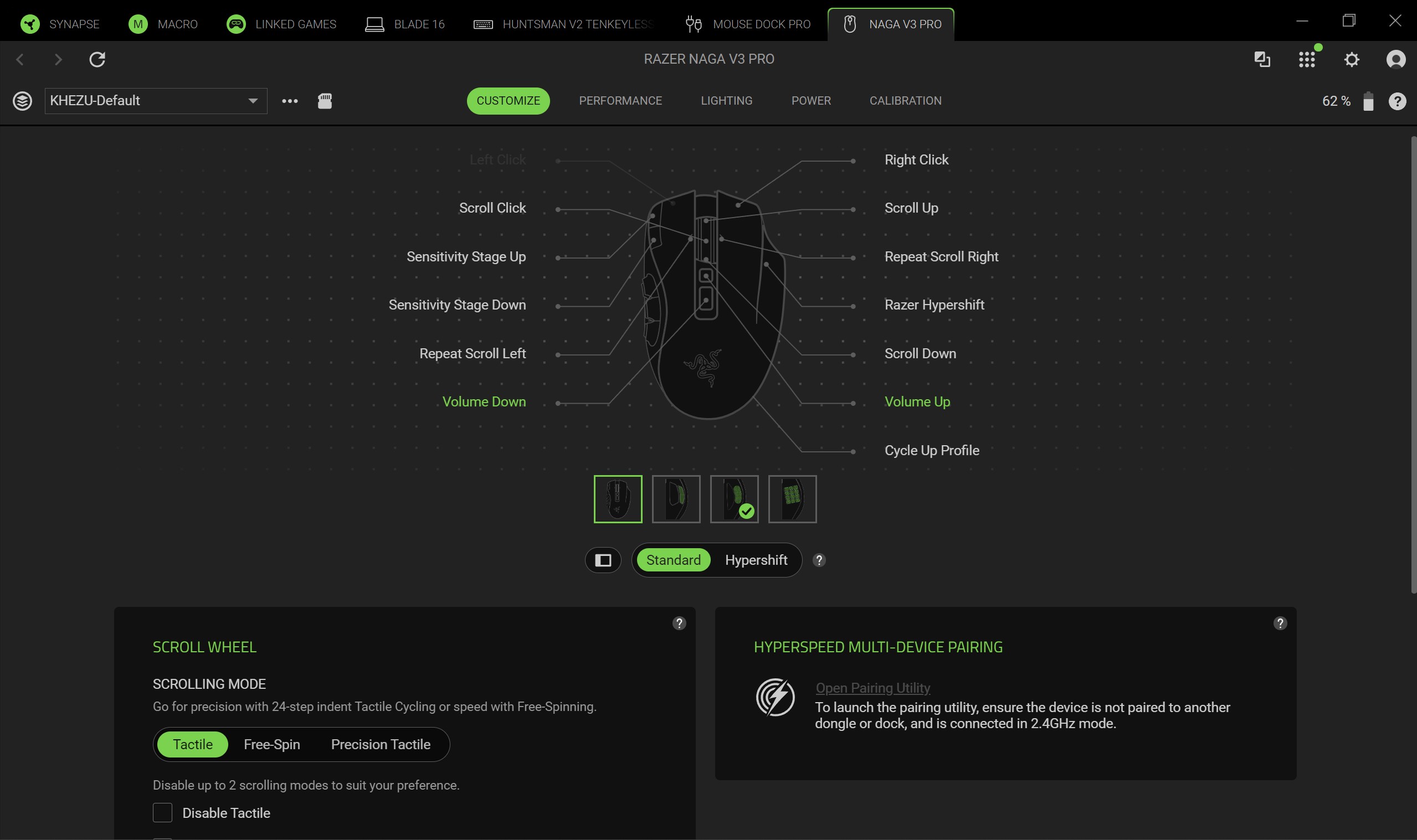Check the Disable Tactile checkbox
This screenshot has width=1417, height=840.
pyautogui.click(x=162, y=813)
